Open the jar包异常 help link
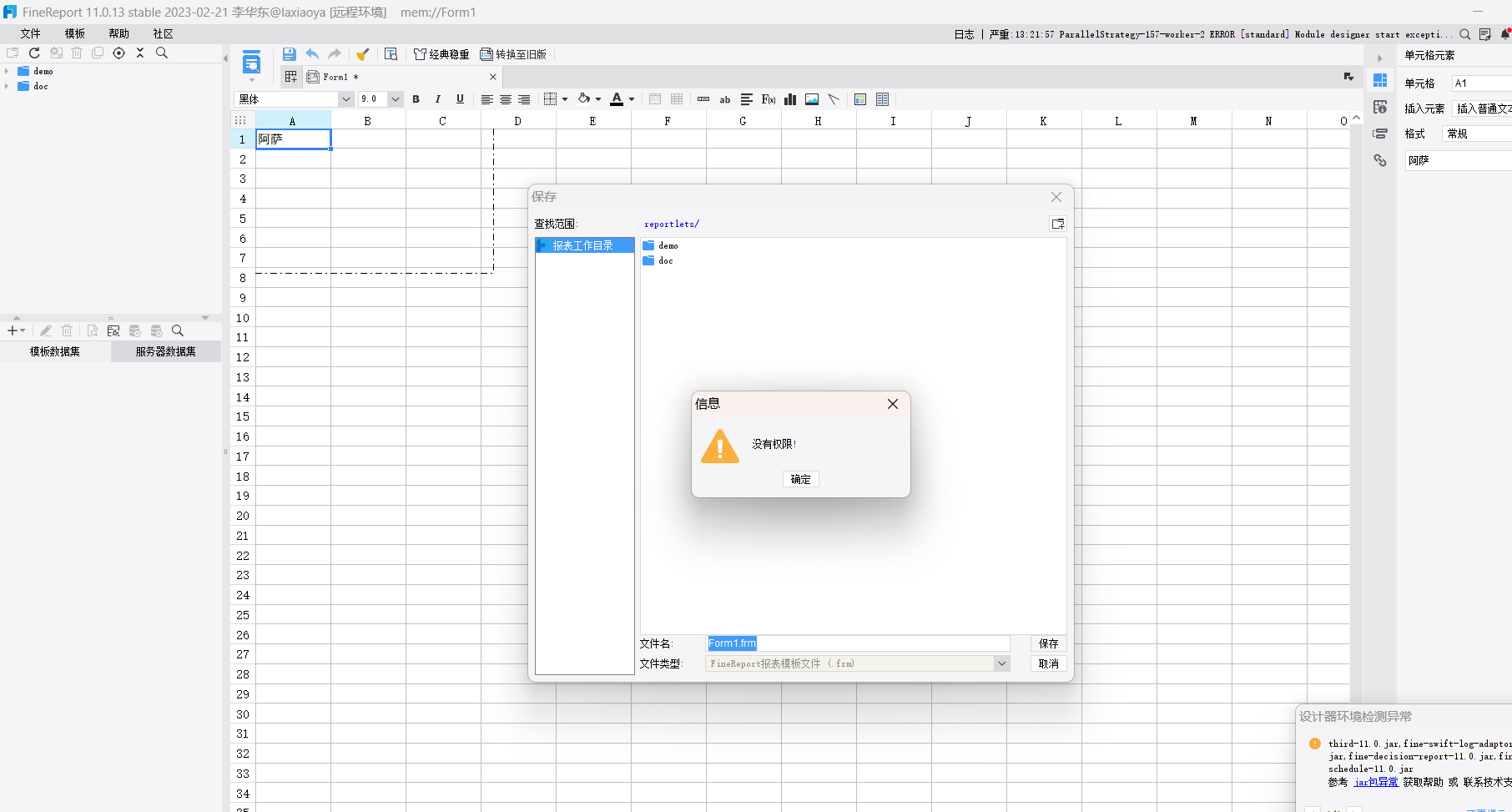 (x=1376, y=782)
